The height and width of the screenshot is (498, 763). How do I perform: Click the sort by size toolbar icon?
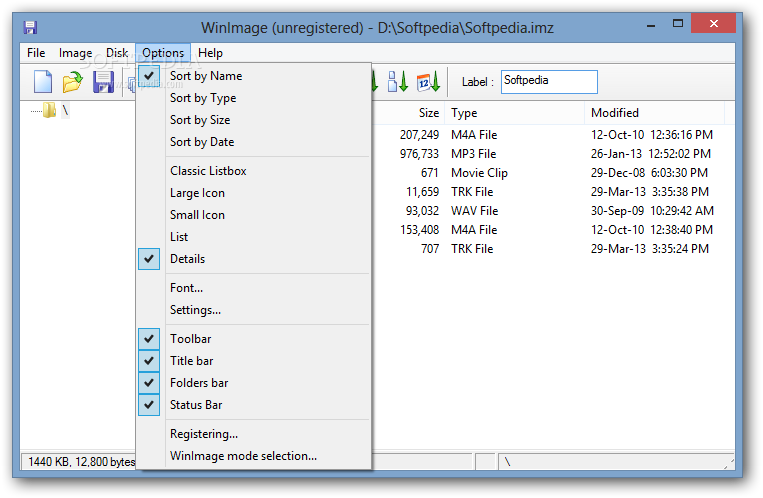[x=398, y=81]
